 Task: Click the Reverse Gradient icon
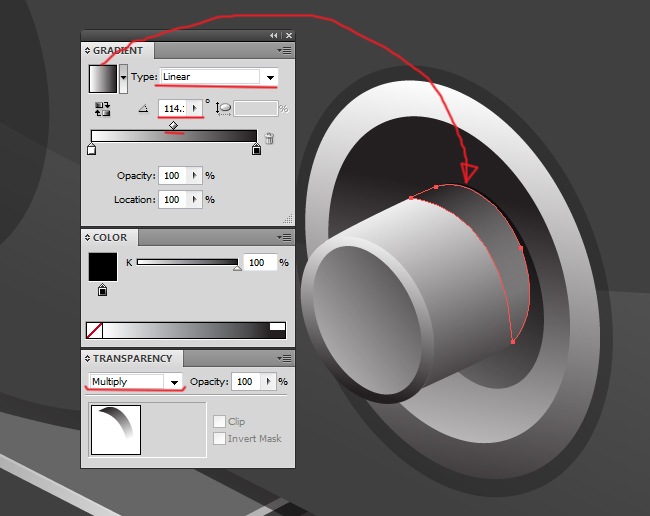tap(102, 109)
